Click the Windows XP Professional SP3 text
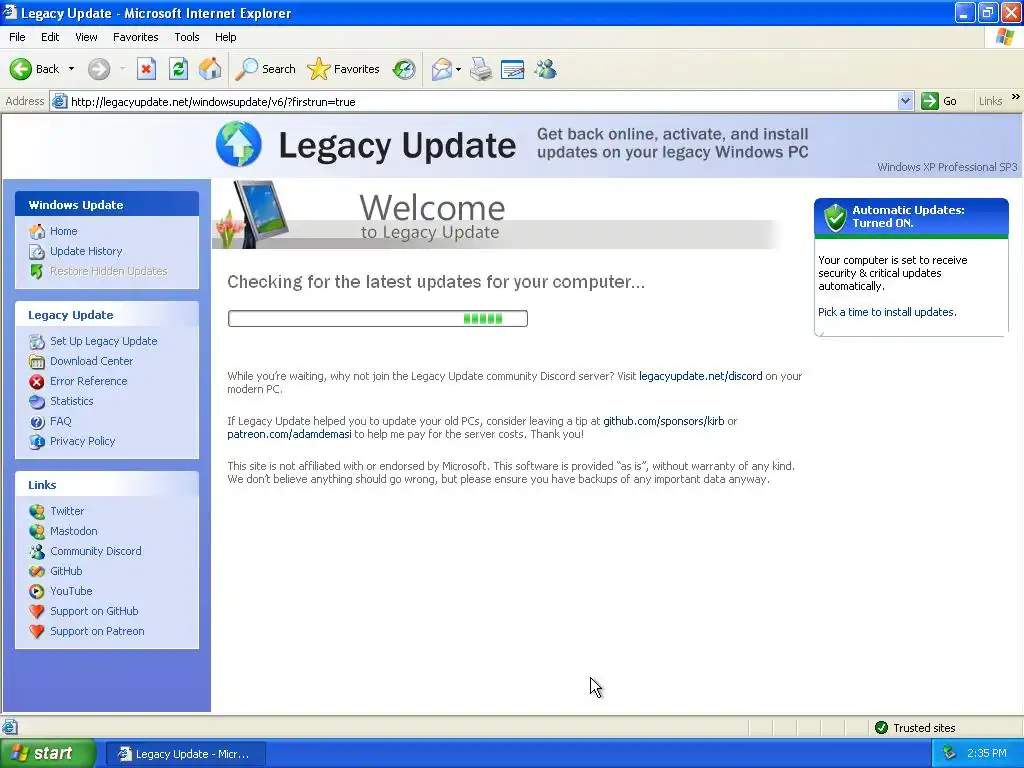1024x768 pixels. (947, 167)
